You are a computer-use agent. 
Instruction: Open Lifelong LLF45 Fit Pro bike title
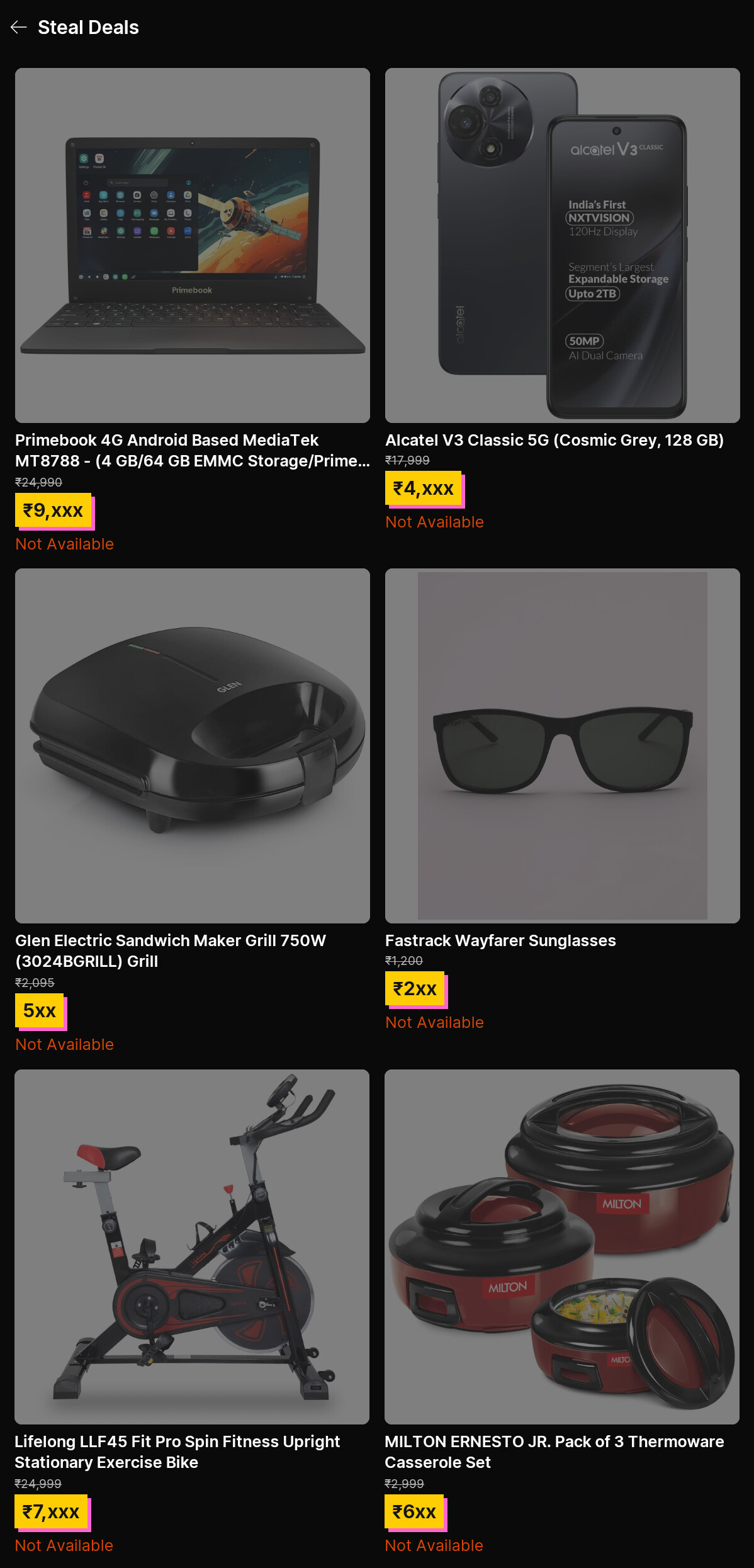tap(177, 1452)
